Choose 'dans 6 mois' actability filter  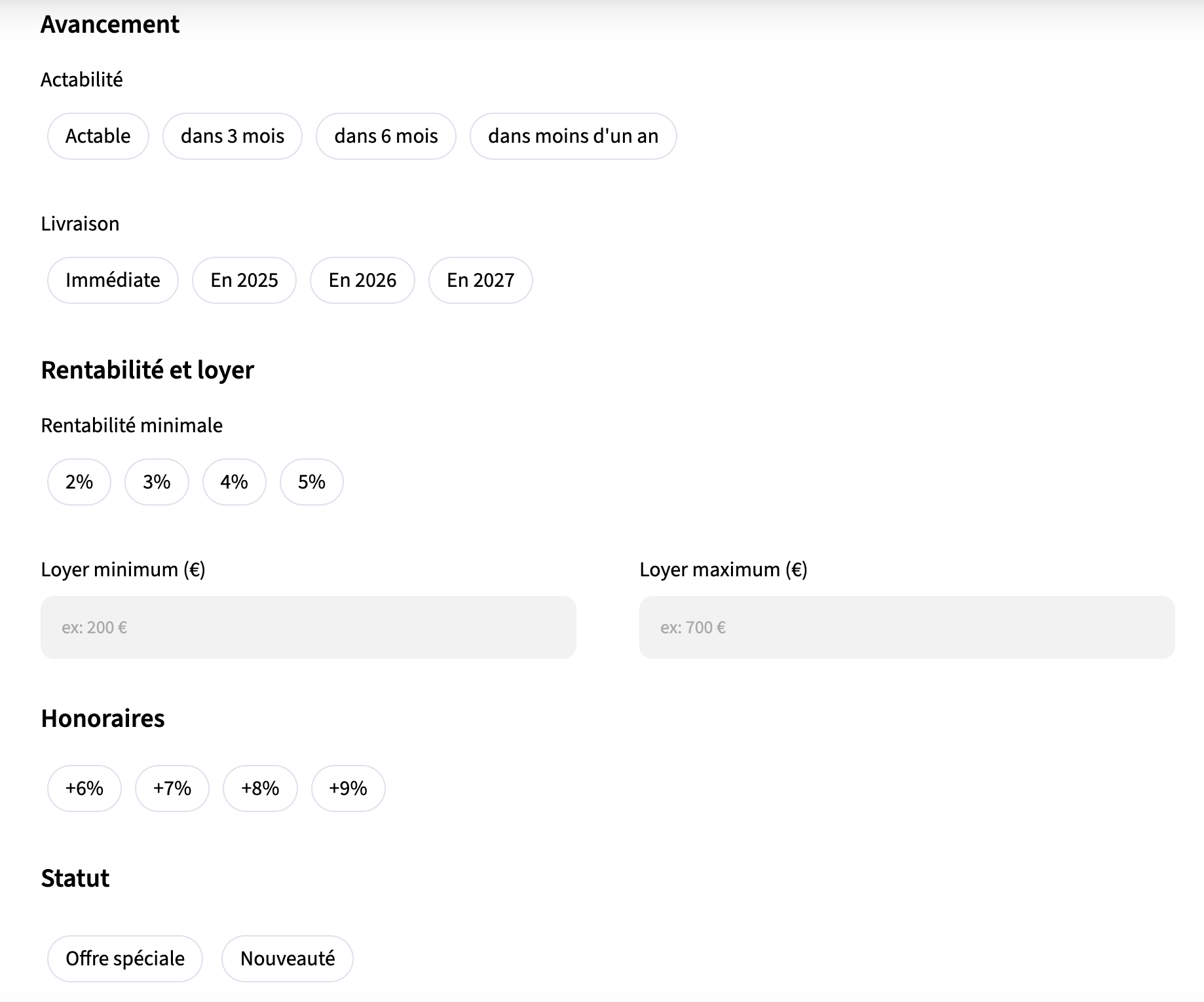(386, 136)
